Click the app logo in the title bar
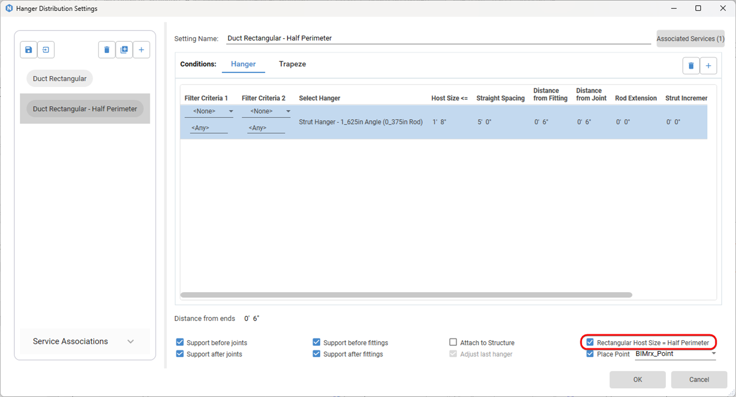The height and width of the screenshot is (397, 736). 9,8
